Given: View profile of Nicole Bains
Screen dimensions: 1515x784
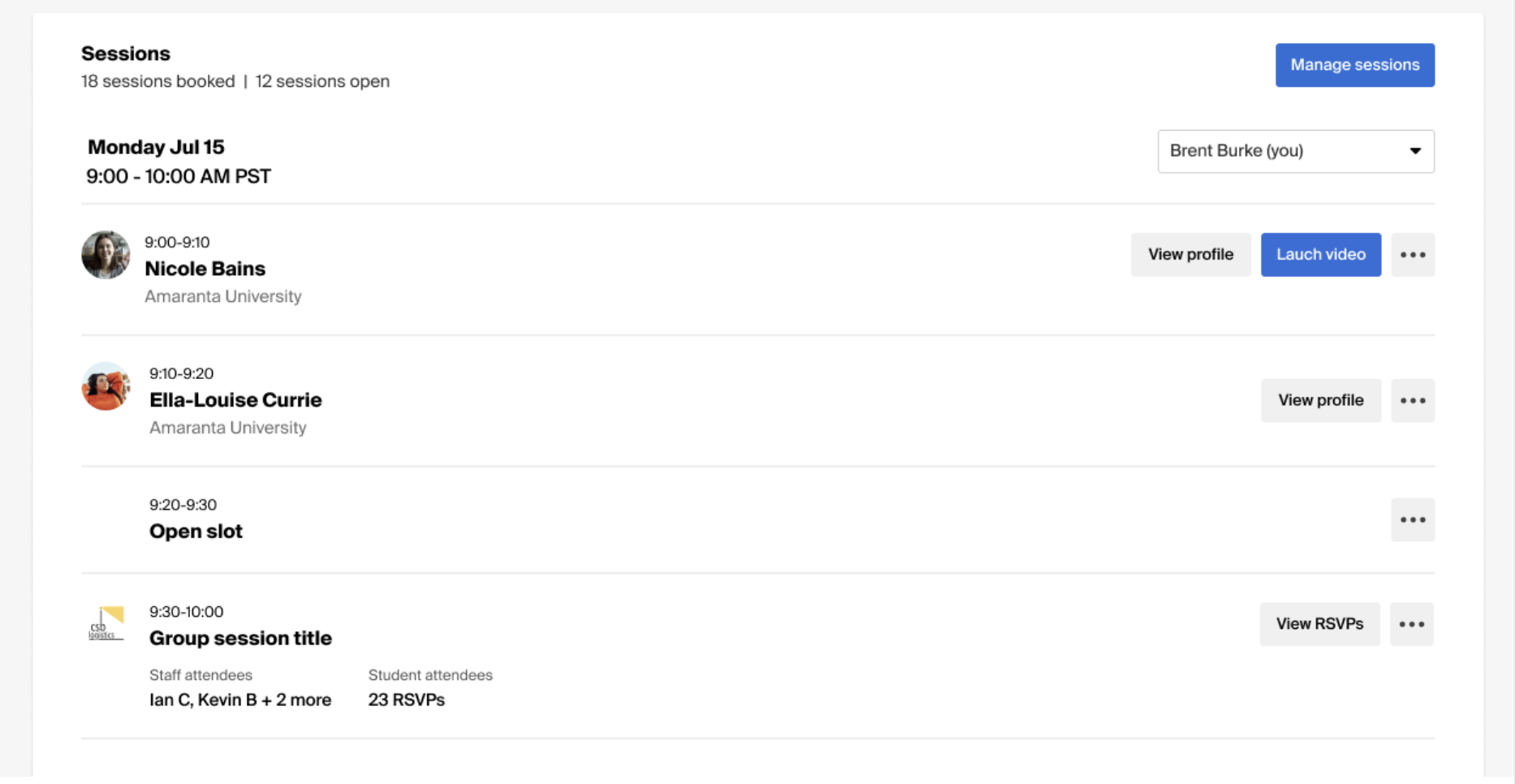Looking at the screenshot, I should (x=1190, y=255).
